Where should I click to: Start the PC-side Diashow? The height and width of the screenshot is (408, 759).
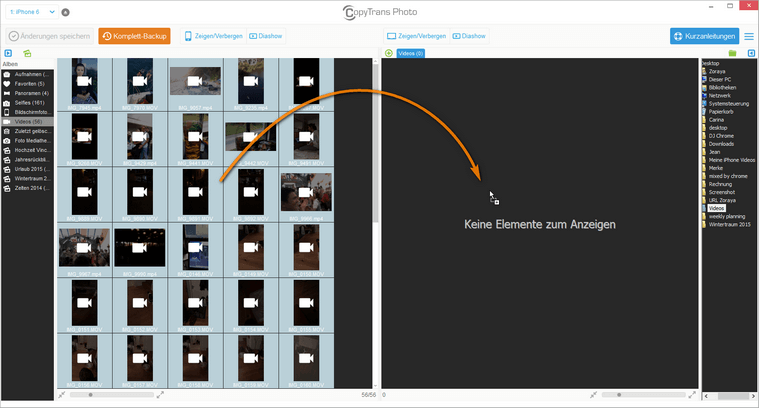469,36
